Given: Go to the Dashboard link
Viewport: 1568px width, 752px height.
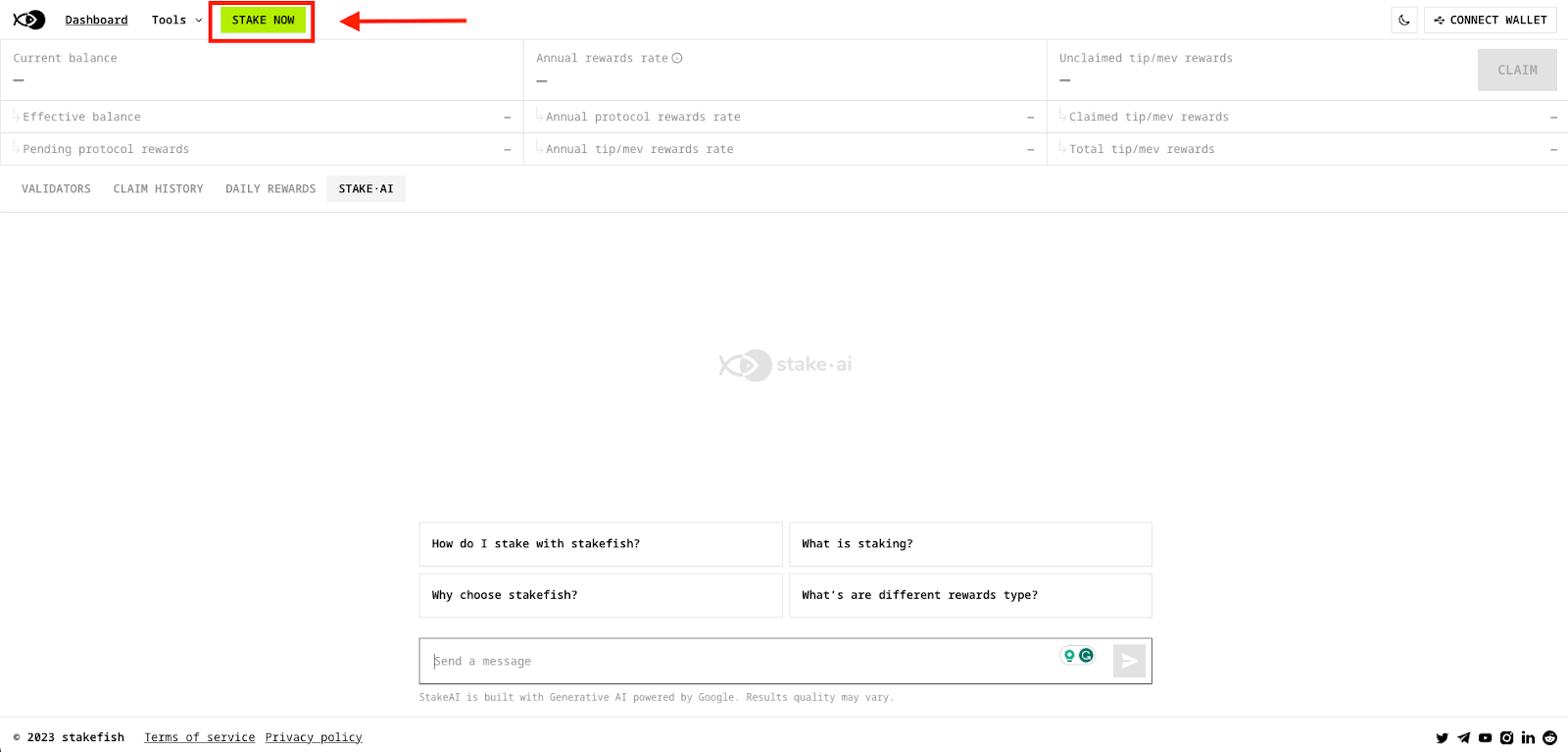Looking at the screenshot, I should [96, 20].
